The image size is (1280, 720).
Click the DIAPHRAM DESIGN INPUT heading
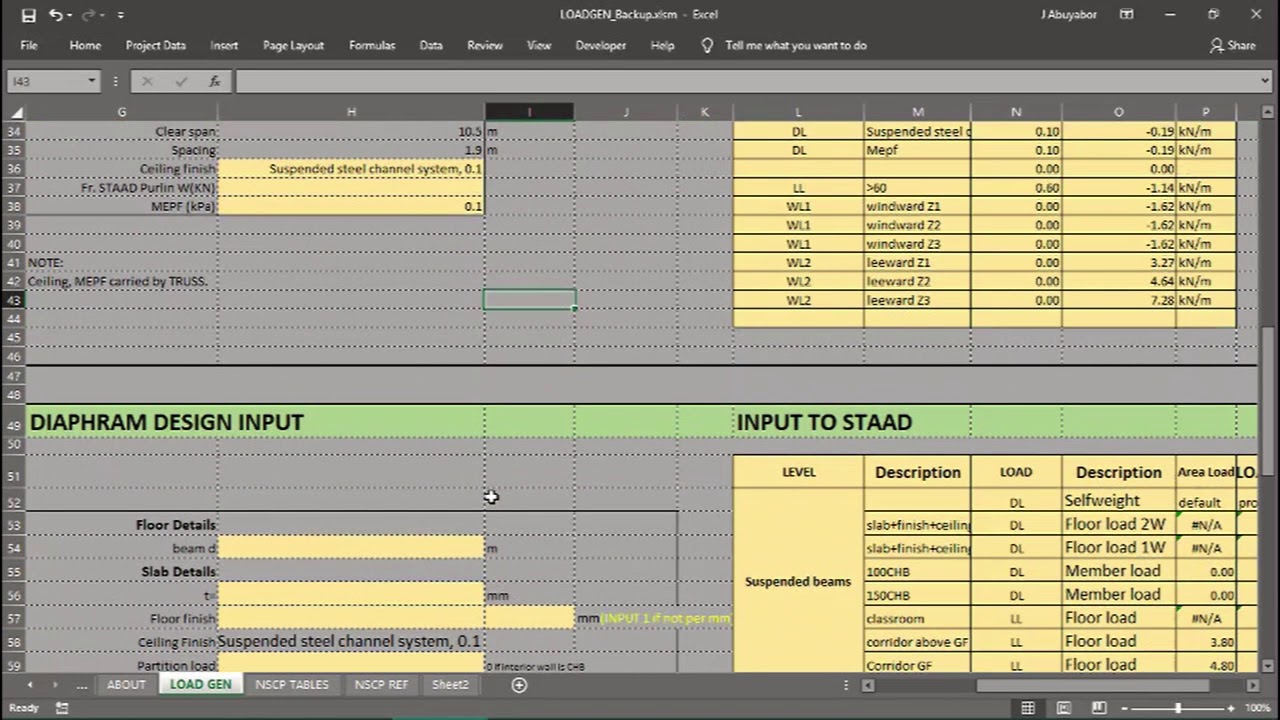pyautogui.click(x=166, y=422)
